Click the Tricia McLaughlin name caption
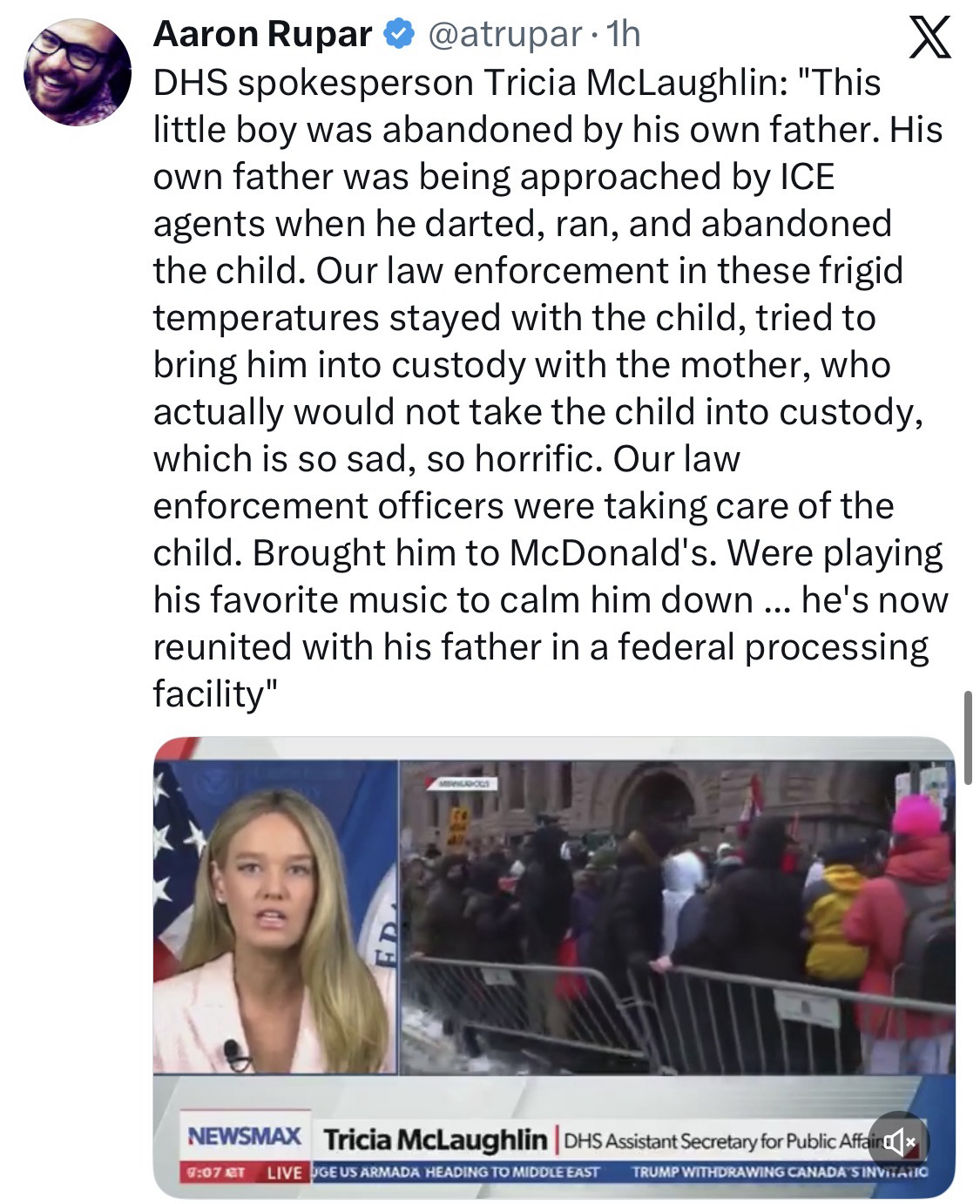The height and width of the screenshot is (1204, 980). pos(436,1139)
